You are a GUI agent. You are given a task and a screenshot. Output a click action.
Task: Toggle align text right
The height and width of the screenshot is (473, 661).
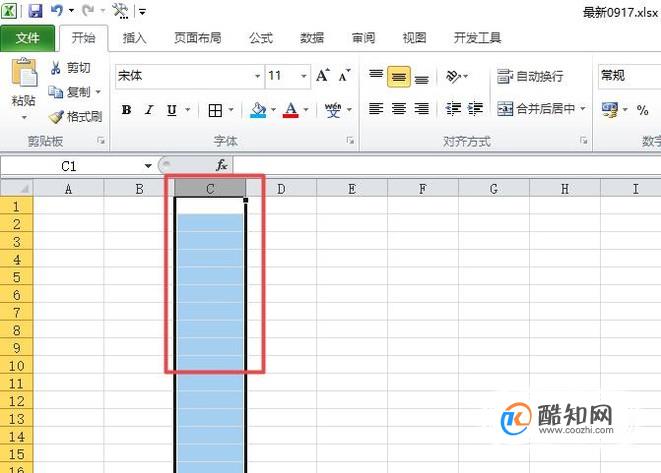tap(422, 109)
